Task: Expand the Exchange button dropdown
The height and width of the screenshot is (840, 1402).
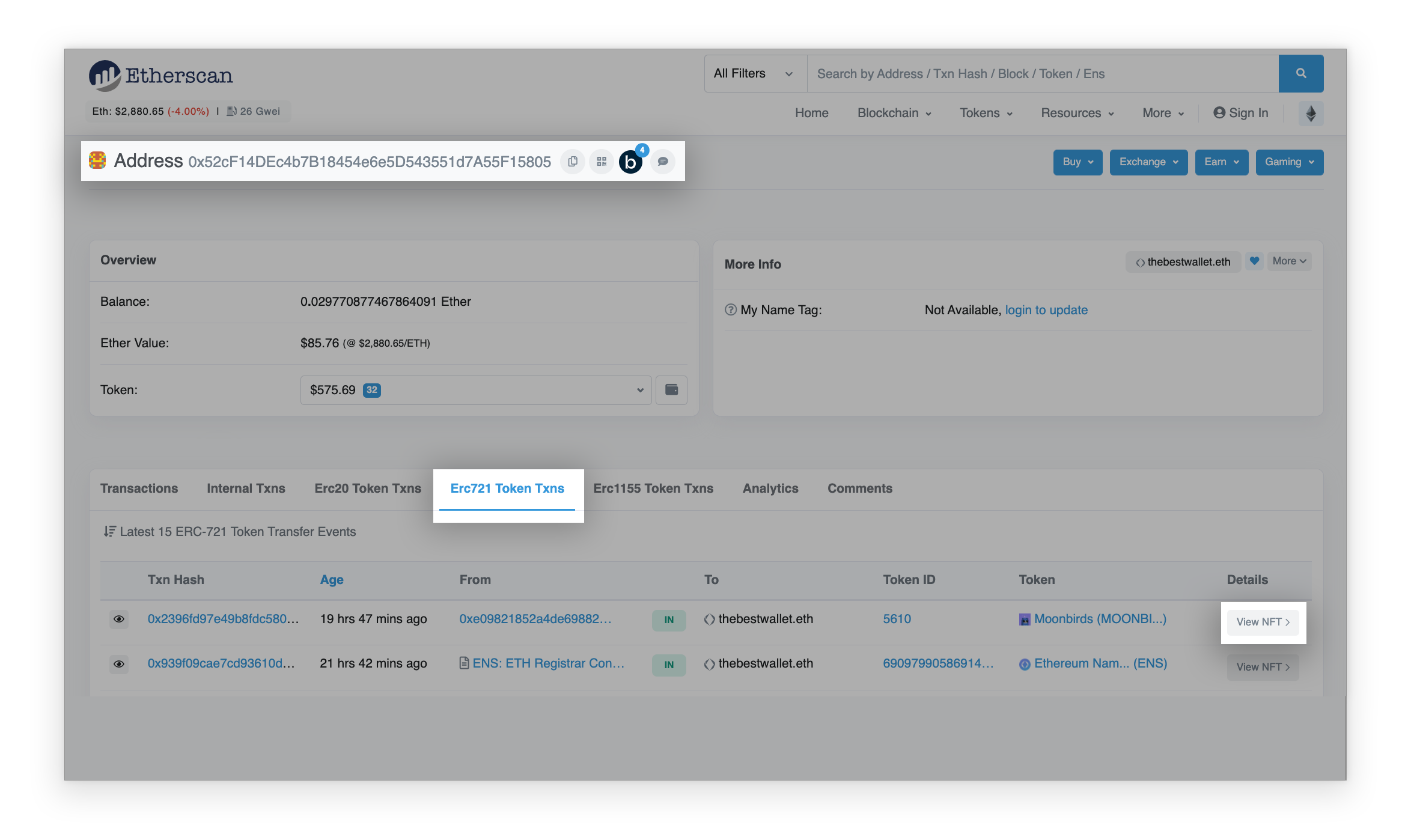Action: 1147,161
